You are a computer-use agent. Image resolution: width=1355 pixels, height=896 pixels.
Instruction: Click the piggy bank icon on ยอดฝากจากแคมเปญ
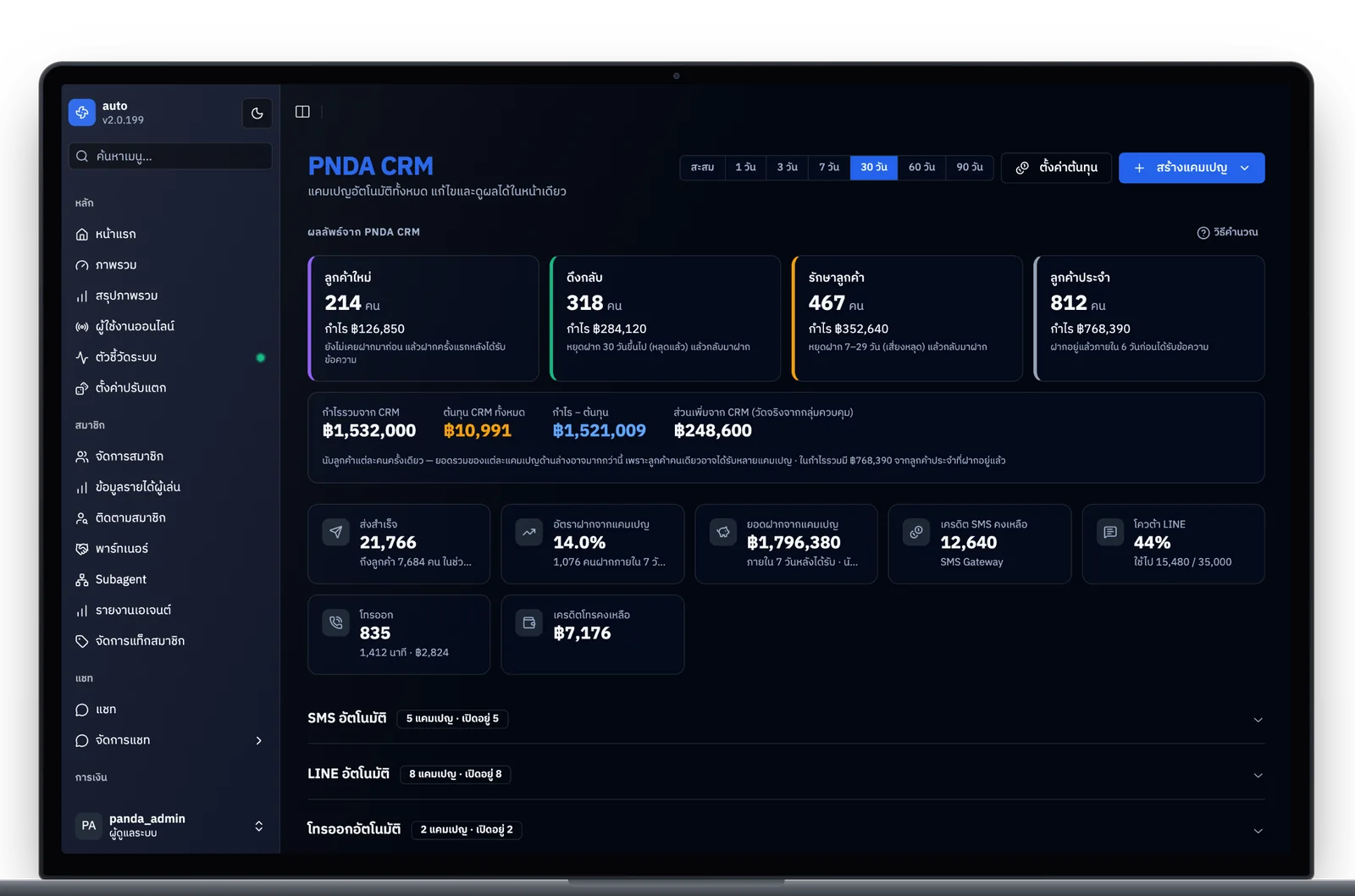(723, 532)
